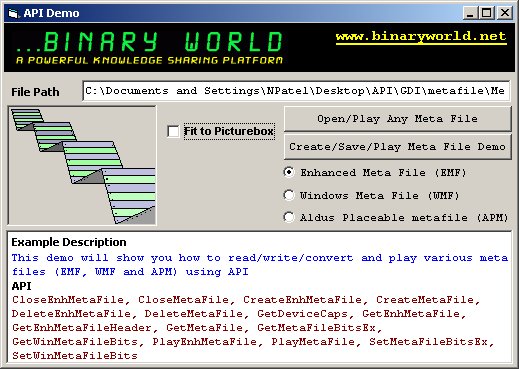Click the API Demo title bar text
The height and width of the screenshot is (369, 519).
pyautogui.click(x=51, y=13)
